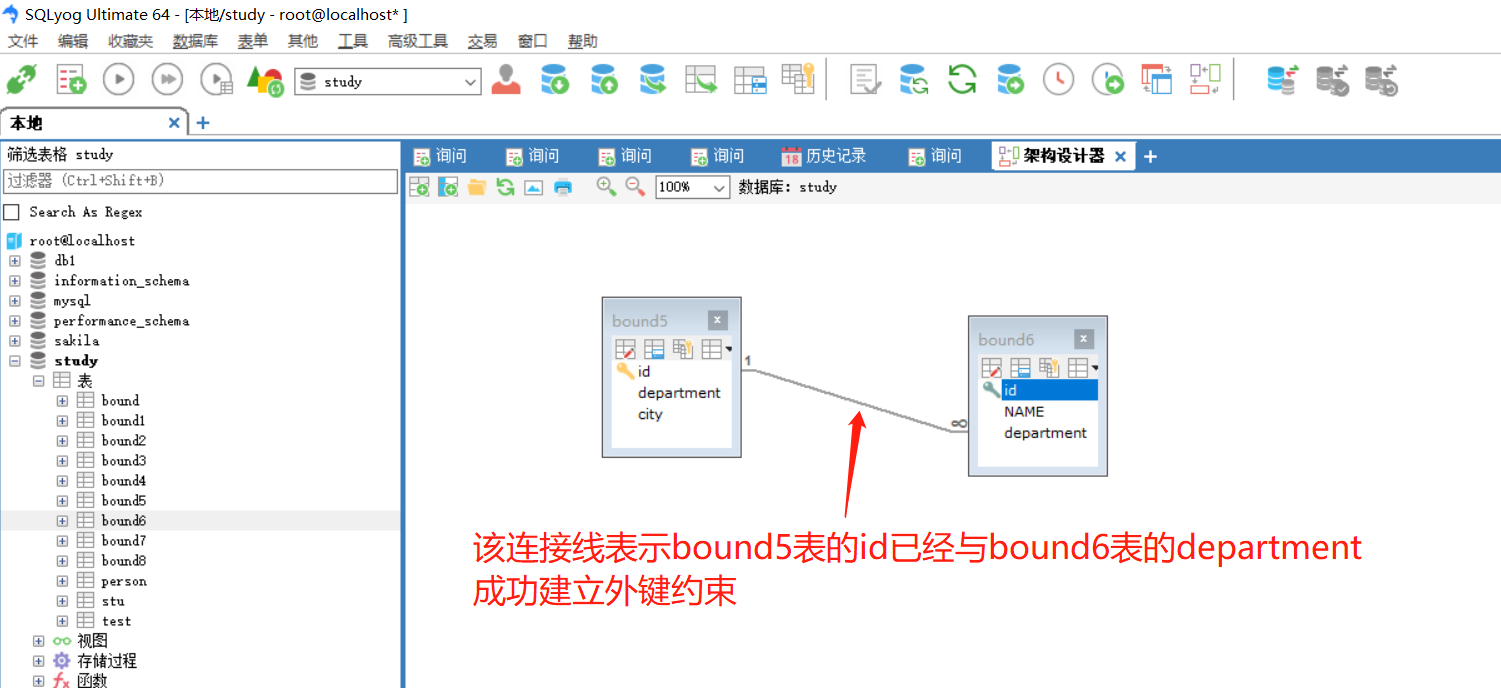This screenshot has width=1501, height=688.
Task: Click the blue database with red-green arrows
Action: pos(1282,80)
